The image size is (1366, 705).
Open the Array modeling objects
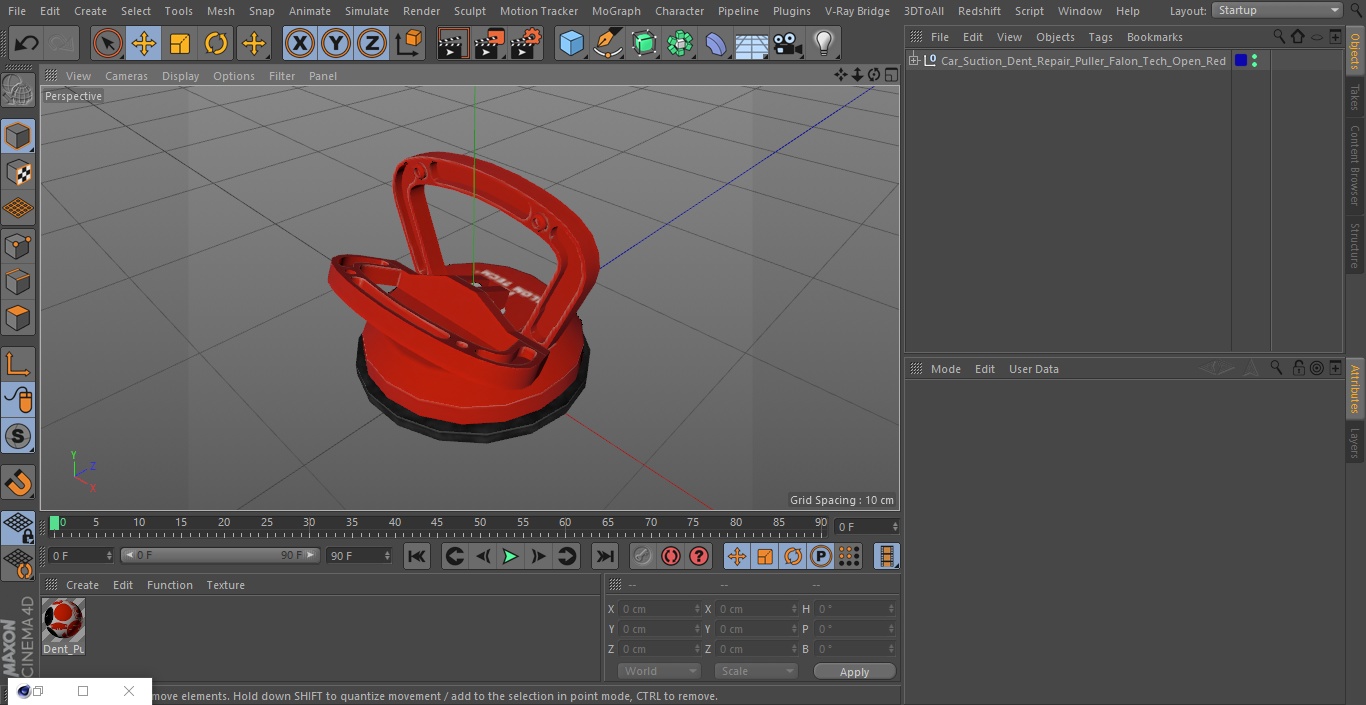(680, 43)
